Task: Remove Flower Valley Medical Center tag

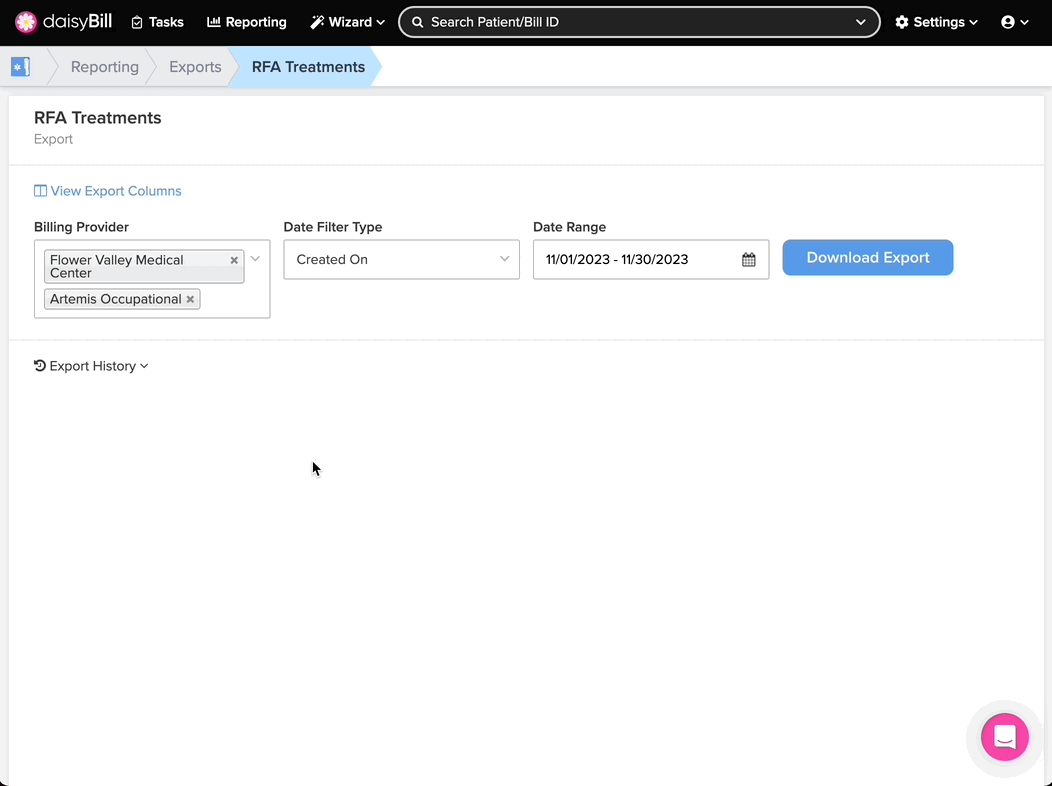Action: coord(234,260)
